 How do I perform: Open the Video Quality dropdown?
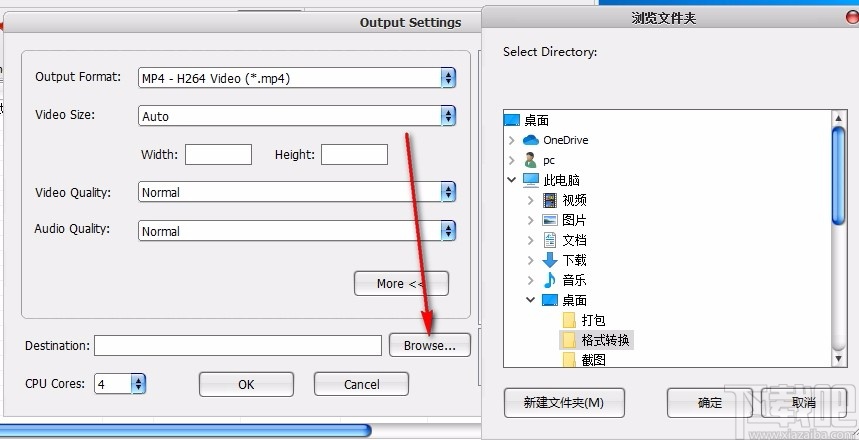pos(296,192)
